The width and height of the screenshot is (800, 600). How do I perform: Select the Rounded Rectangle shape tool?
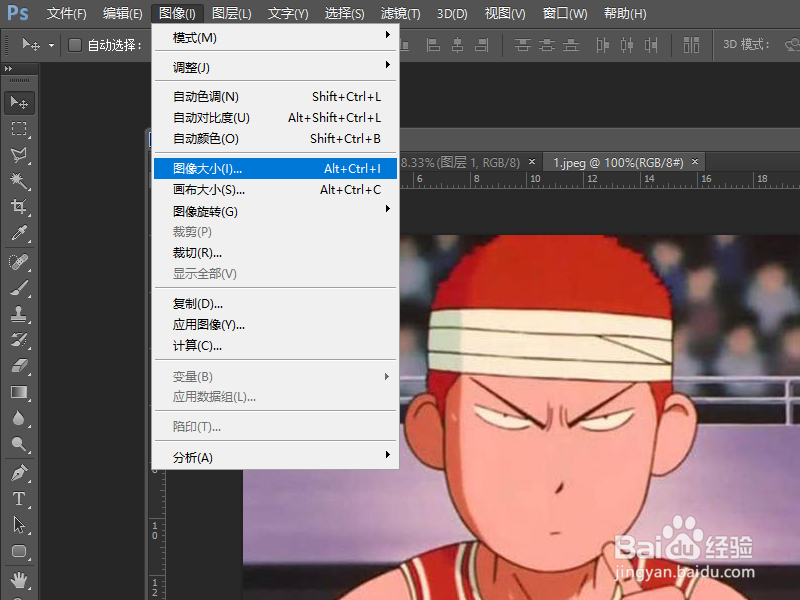coord(19,552)
